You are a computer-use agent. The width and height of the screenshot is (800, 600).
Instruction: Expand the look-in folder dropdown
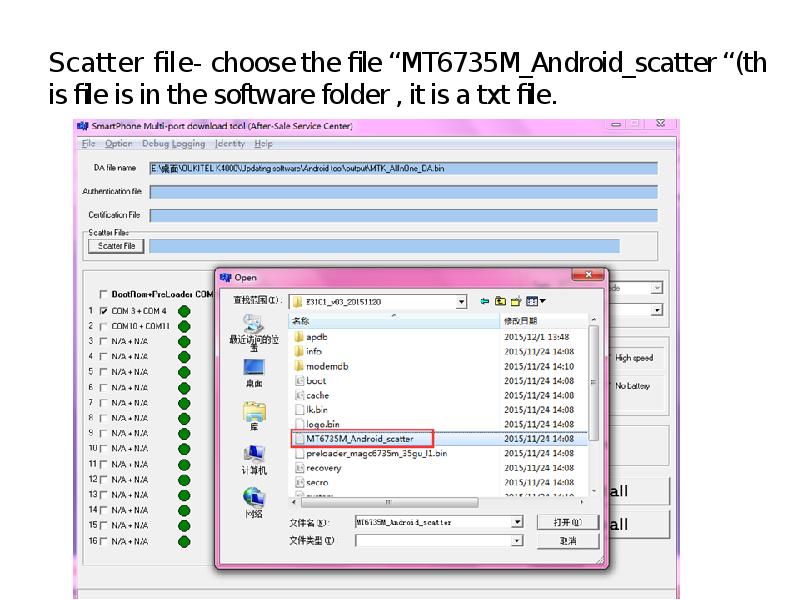click(x=461, y=301)
